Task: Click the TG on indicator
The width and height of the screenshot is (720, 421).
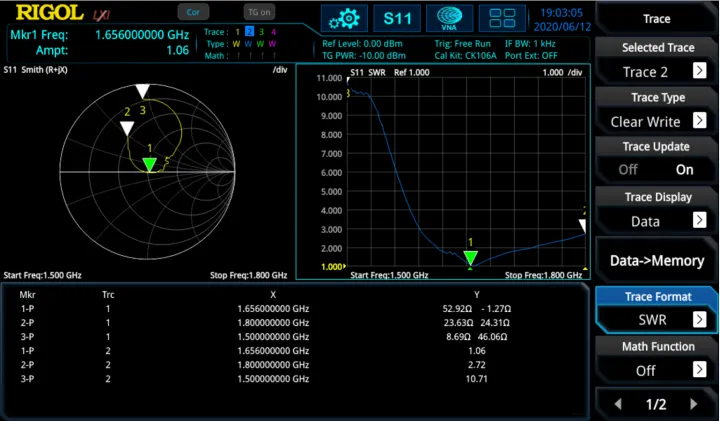Action: pyautogui.click(x=259, y=13)
